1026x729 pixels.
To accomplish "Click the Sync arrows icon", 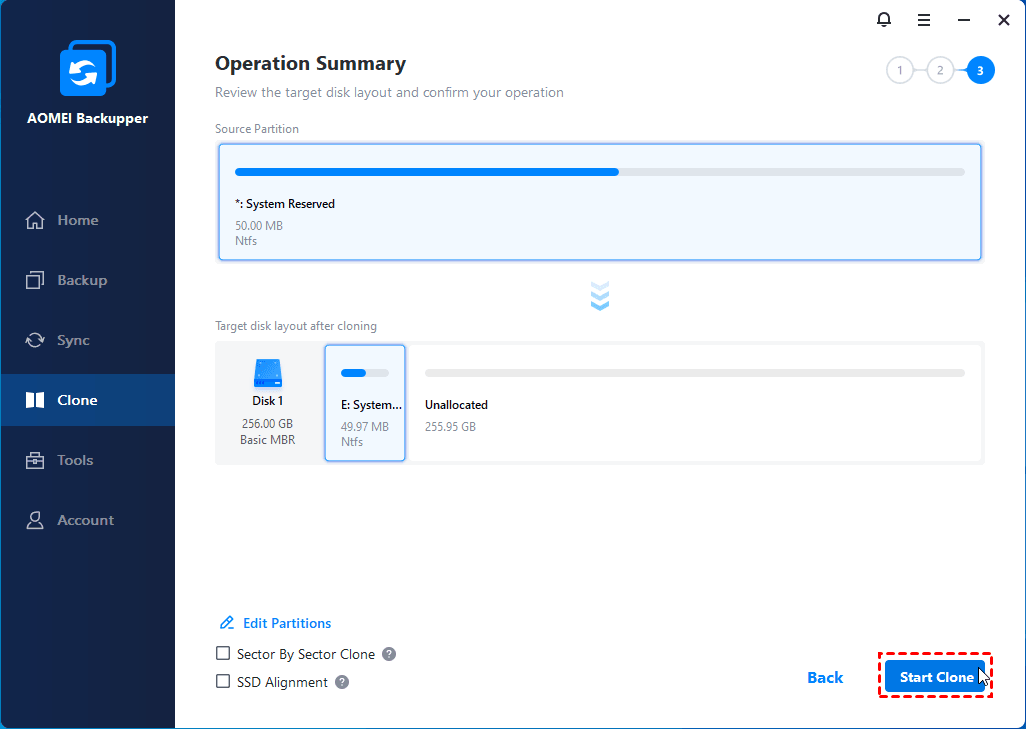I will click(35, 340).
